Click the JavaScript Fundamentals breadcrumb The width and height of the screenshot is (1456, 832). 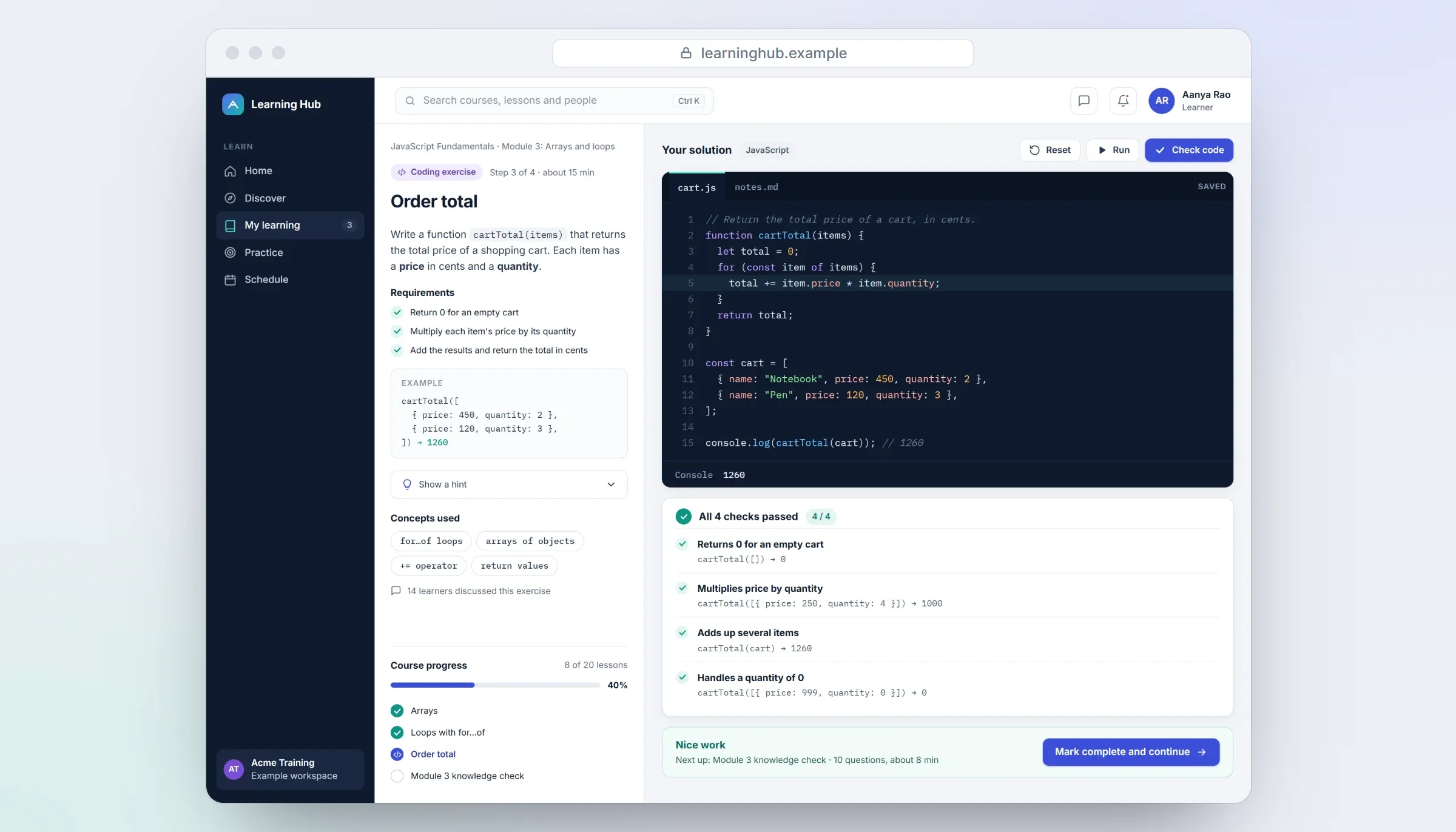click(x=442, y=147)
